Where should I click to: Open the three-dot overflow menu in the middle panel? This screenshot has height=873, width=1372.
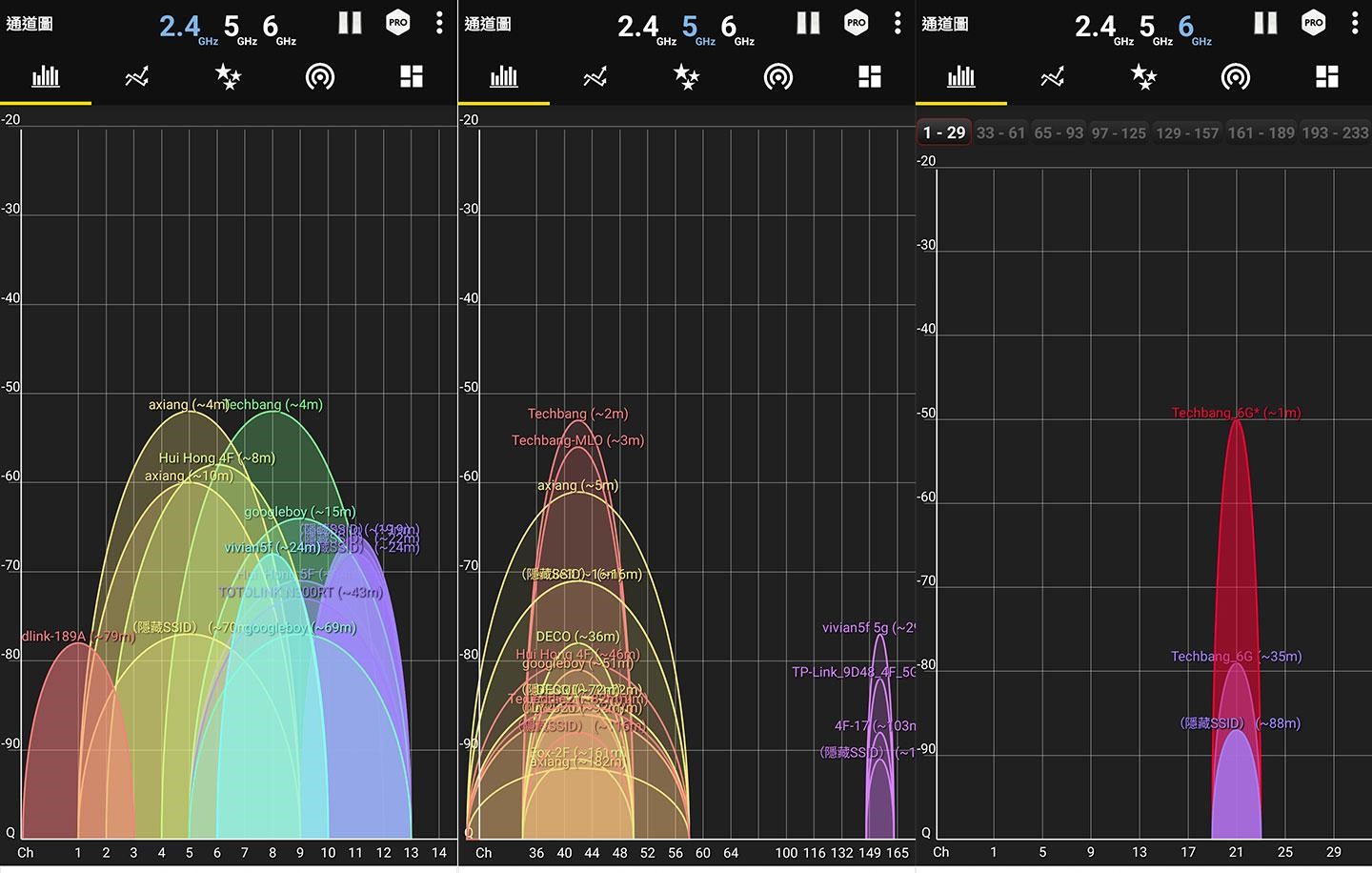898,24
